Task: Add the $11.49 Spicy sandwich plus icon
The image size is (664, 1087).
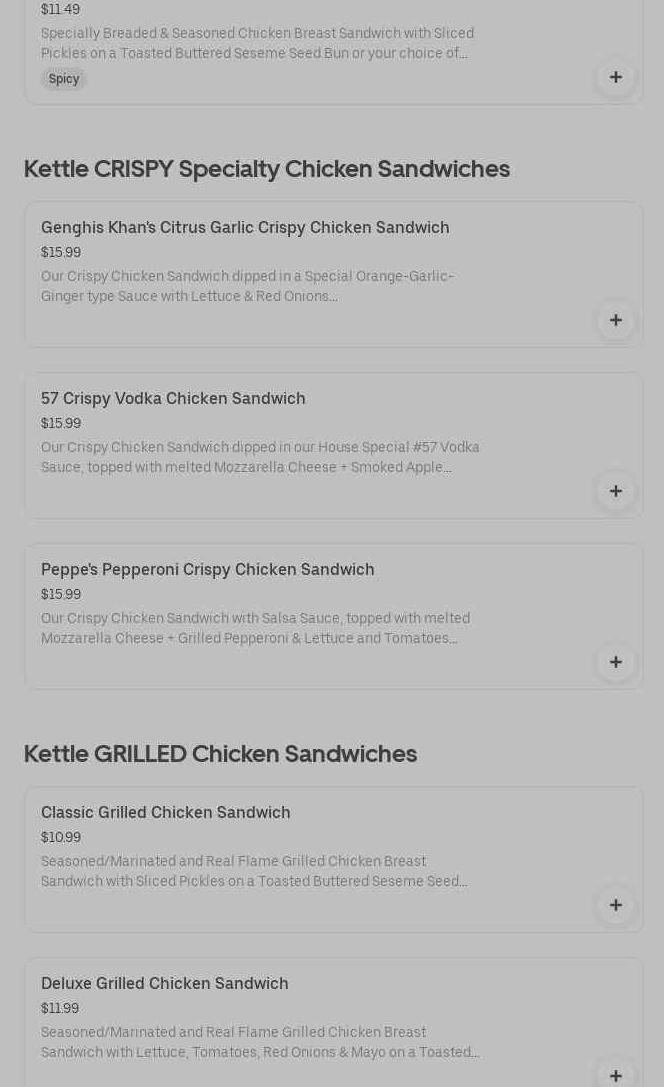Action: (615, 77)
